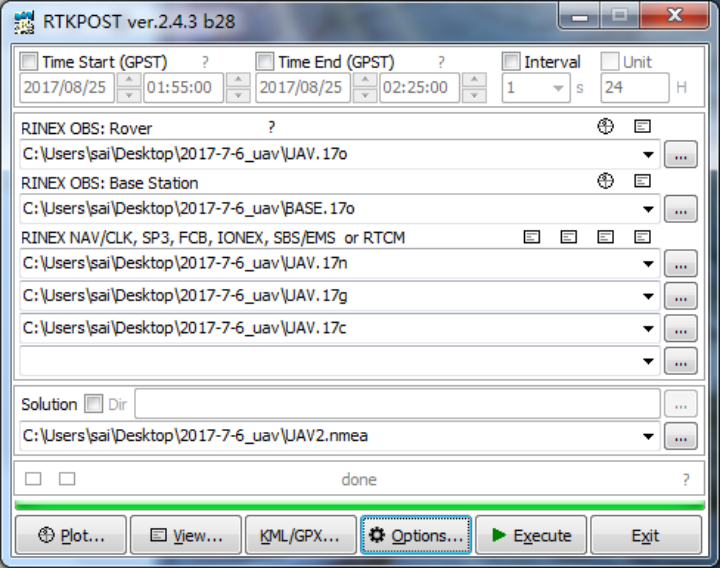Increase Time End date stepper
Screen dimensions: 720x568
pos(365,80)
